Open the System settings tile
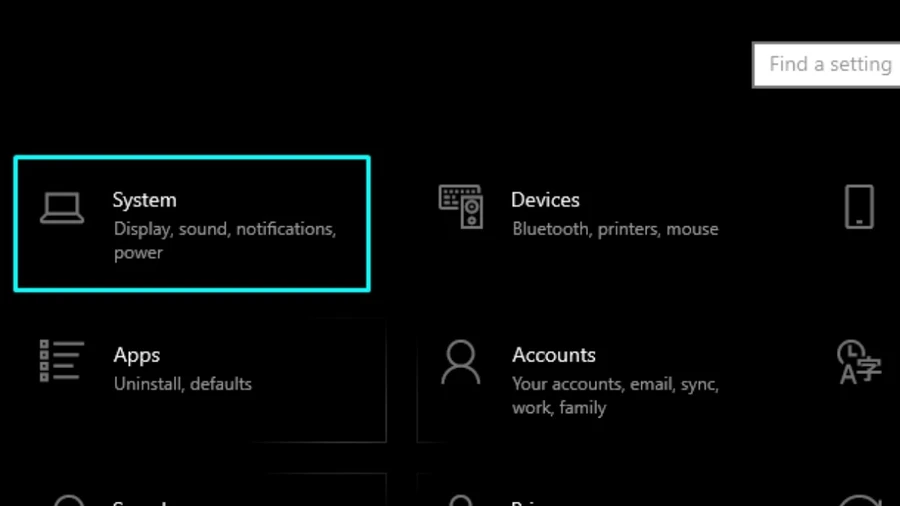Viewport: 900px width, 506px height. point(192,224)
